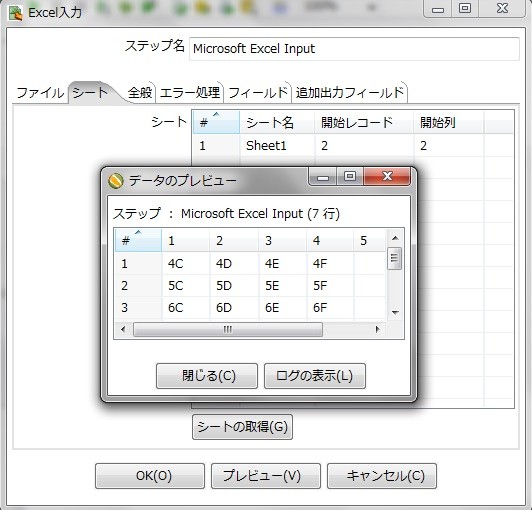Click preview column header 3
Image resolution: width=532 pixels, height=510 pixels.
click(282, 240)
